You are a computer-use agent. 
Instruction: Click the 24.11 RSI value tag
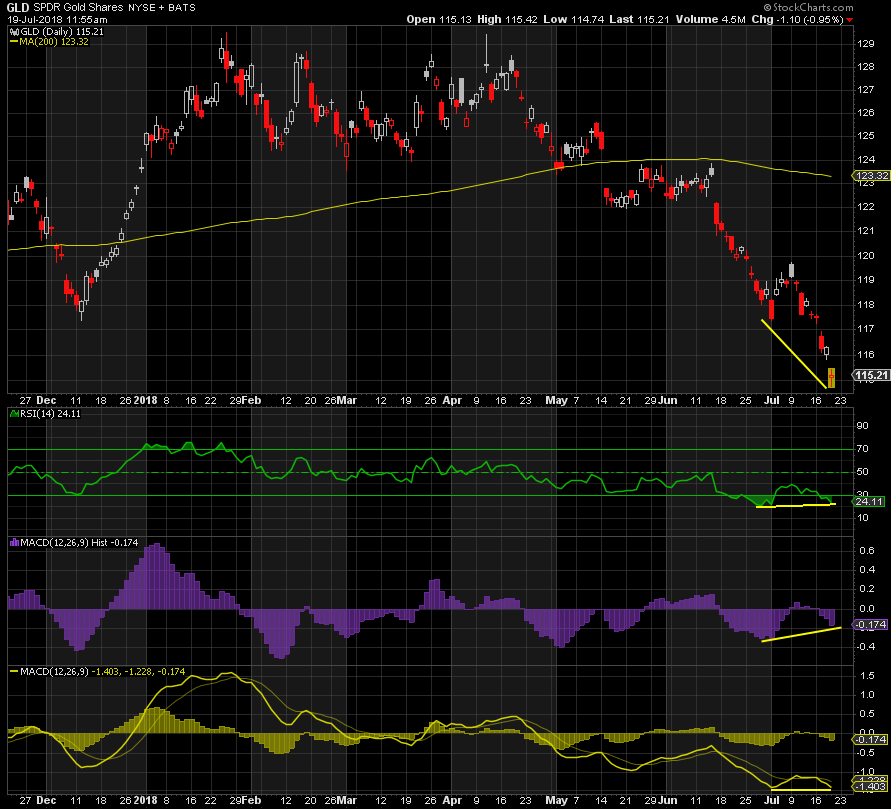[x=869, y=501]
